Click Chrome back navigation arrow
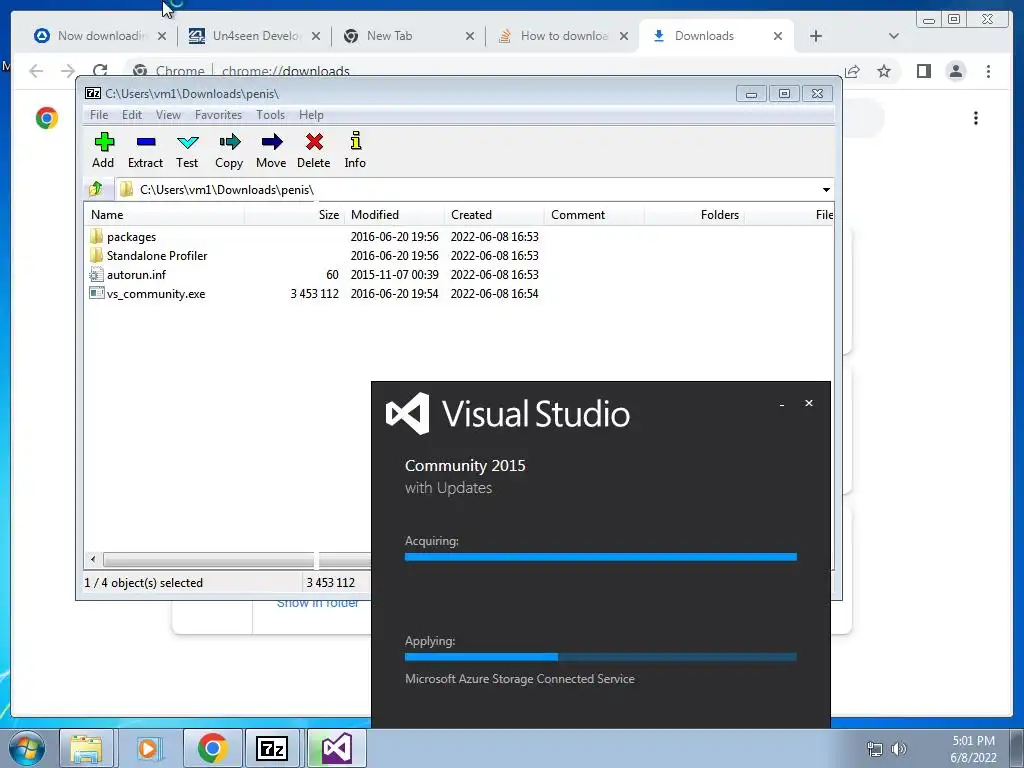1024x768 pixels. click(36, 71)
